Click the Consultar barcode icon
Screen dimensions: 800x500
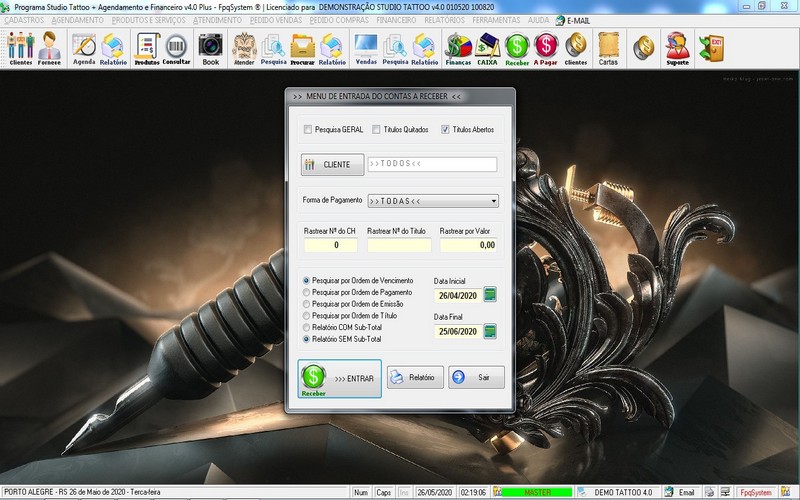[x=176, y=48]
